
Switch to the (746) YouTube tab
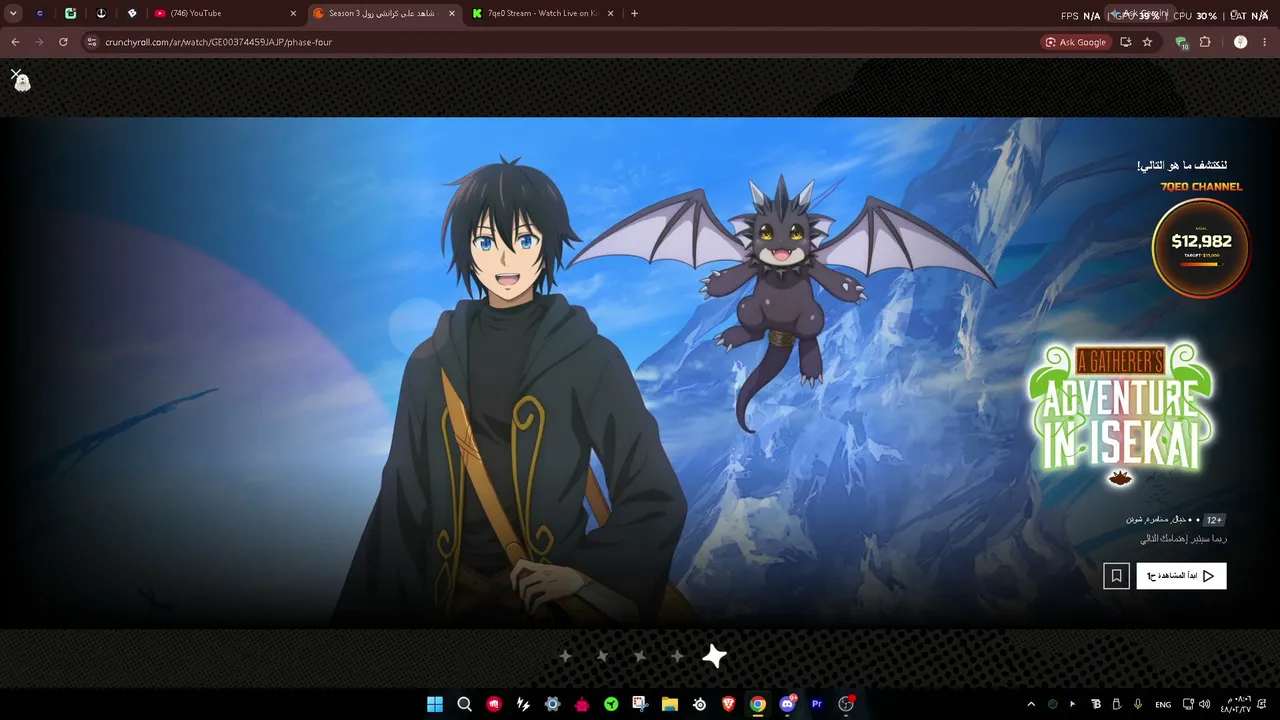click(225, 13)
